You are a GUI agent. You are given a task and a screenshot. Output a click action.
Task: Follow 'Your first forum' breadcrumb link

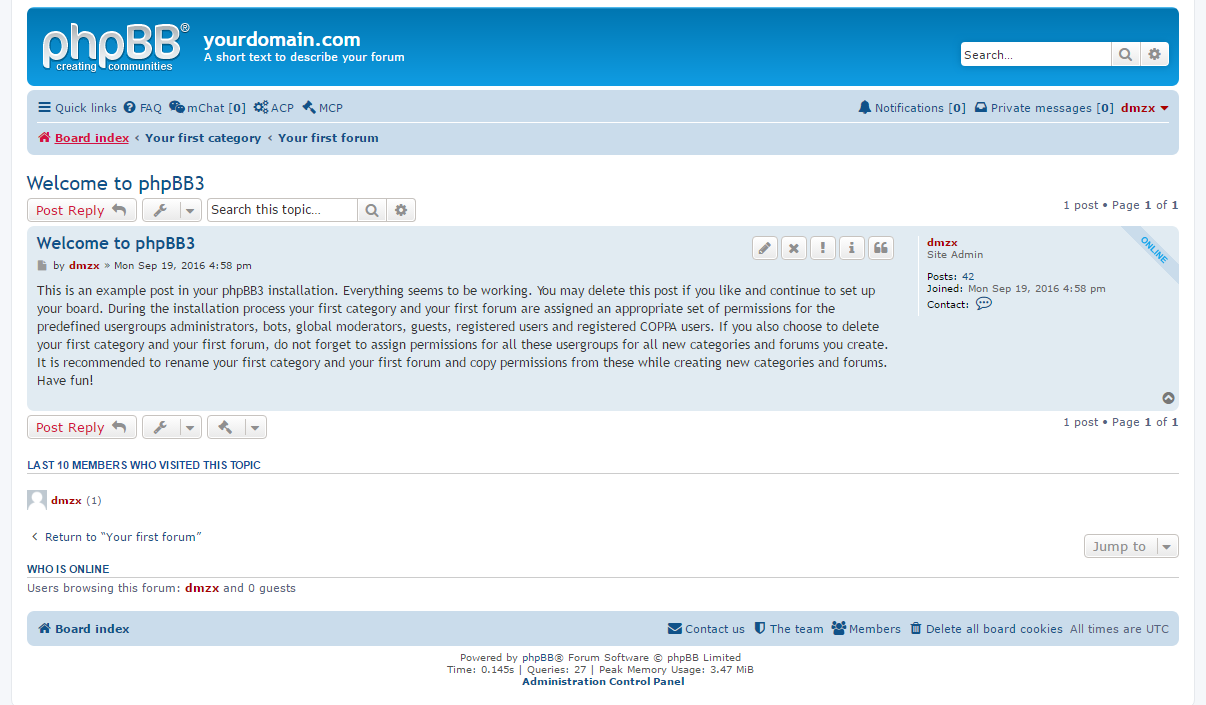[328, 138]
